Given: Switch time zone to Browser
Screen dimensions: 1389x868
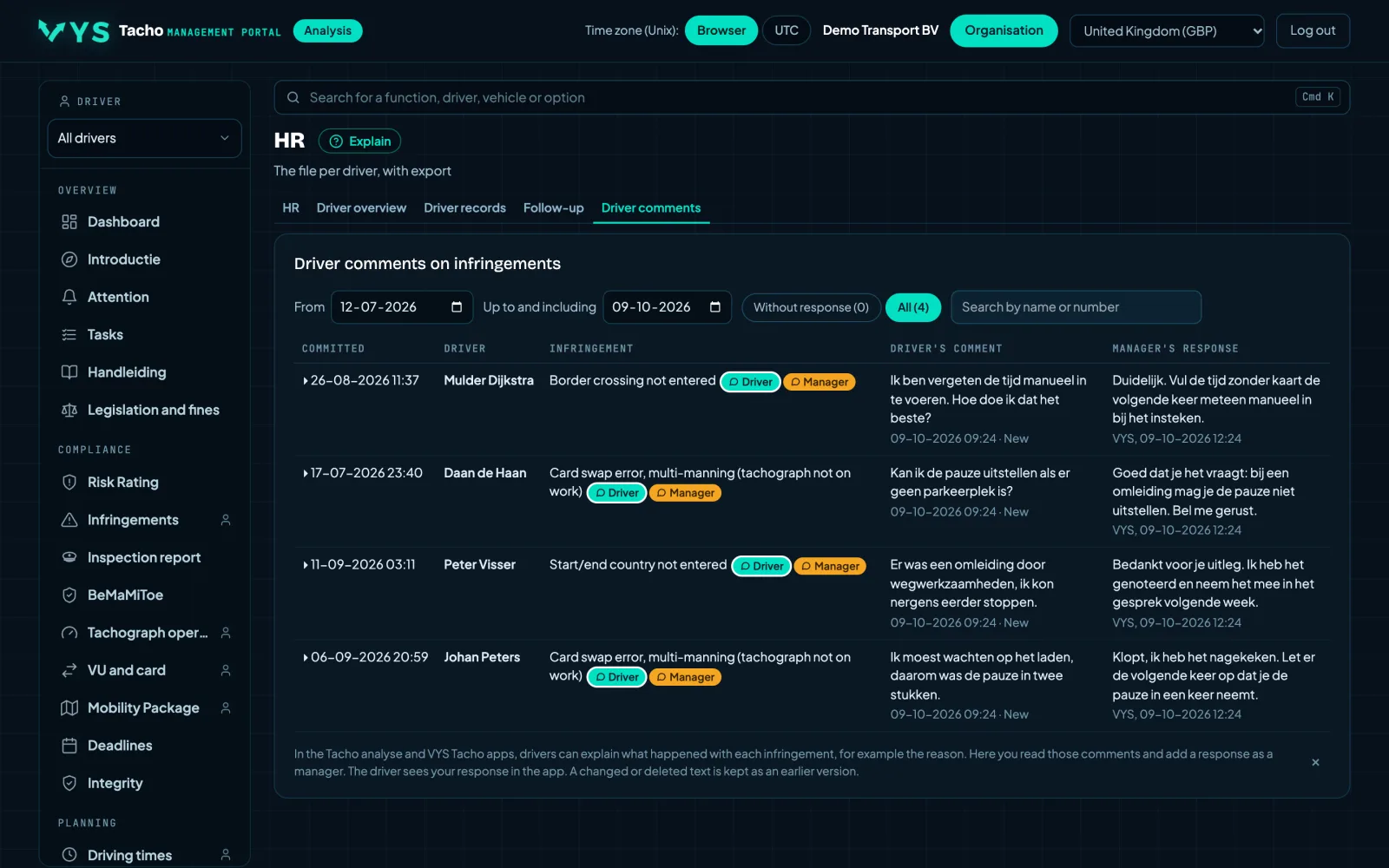Looking at the screenshot, I should [x=721, y=30].
